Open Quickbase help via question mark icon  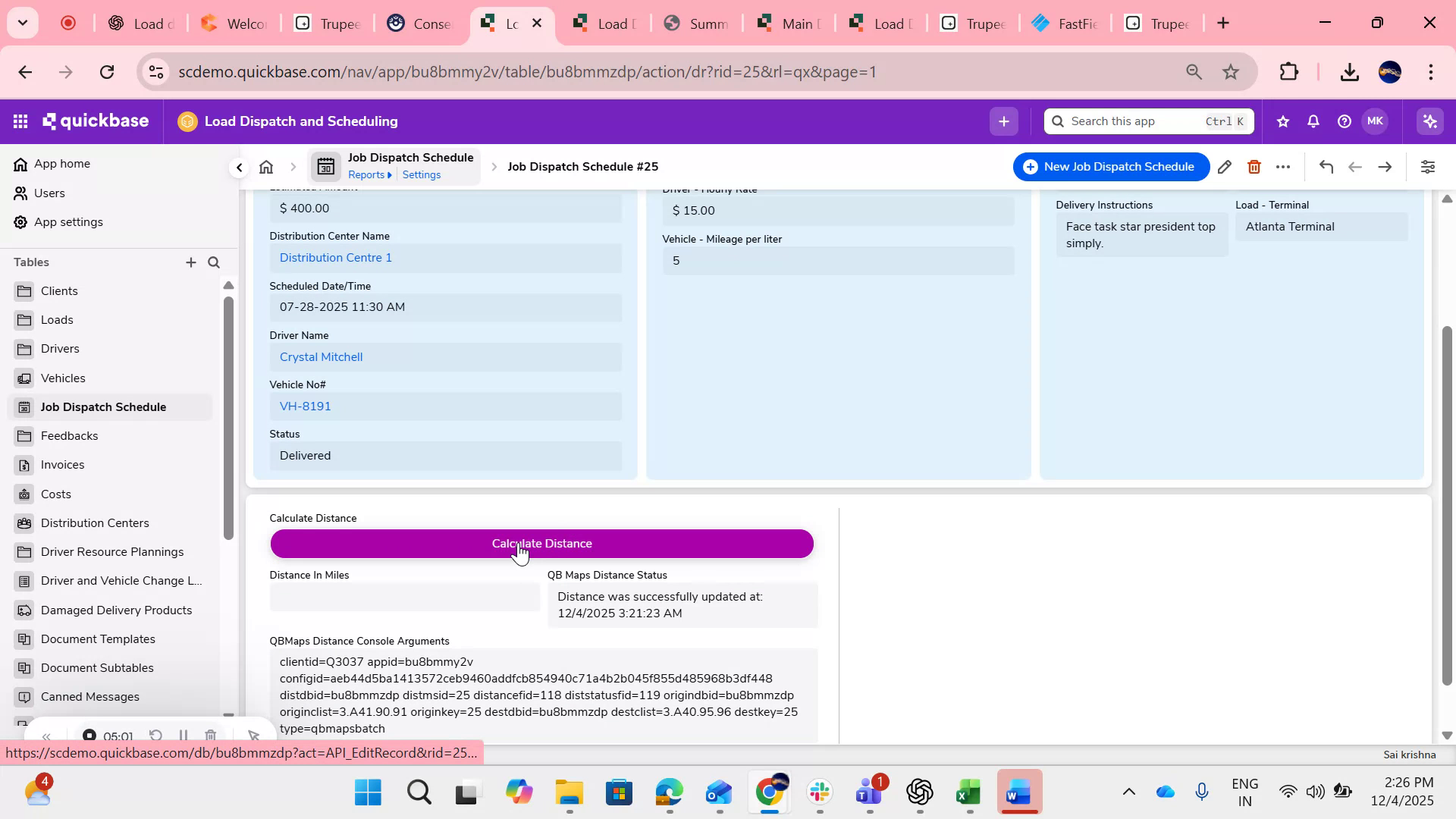pos(1343,121)
